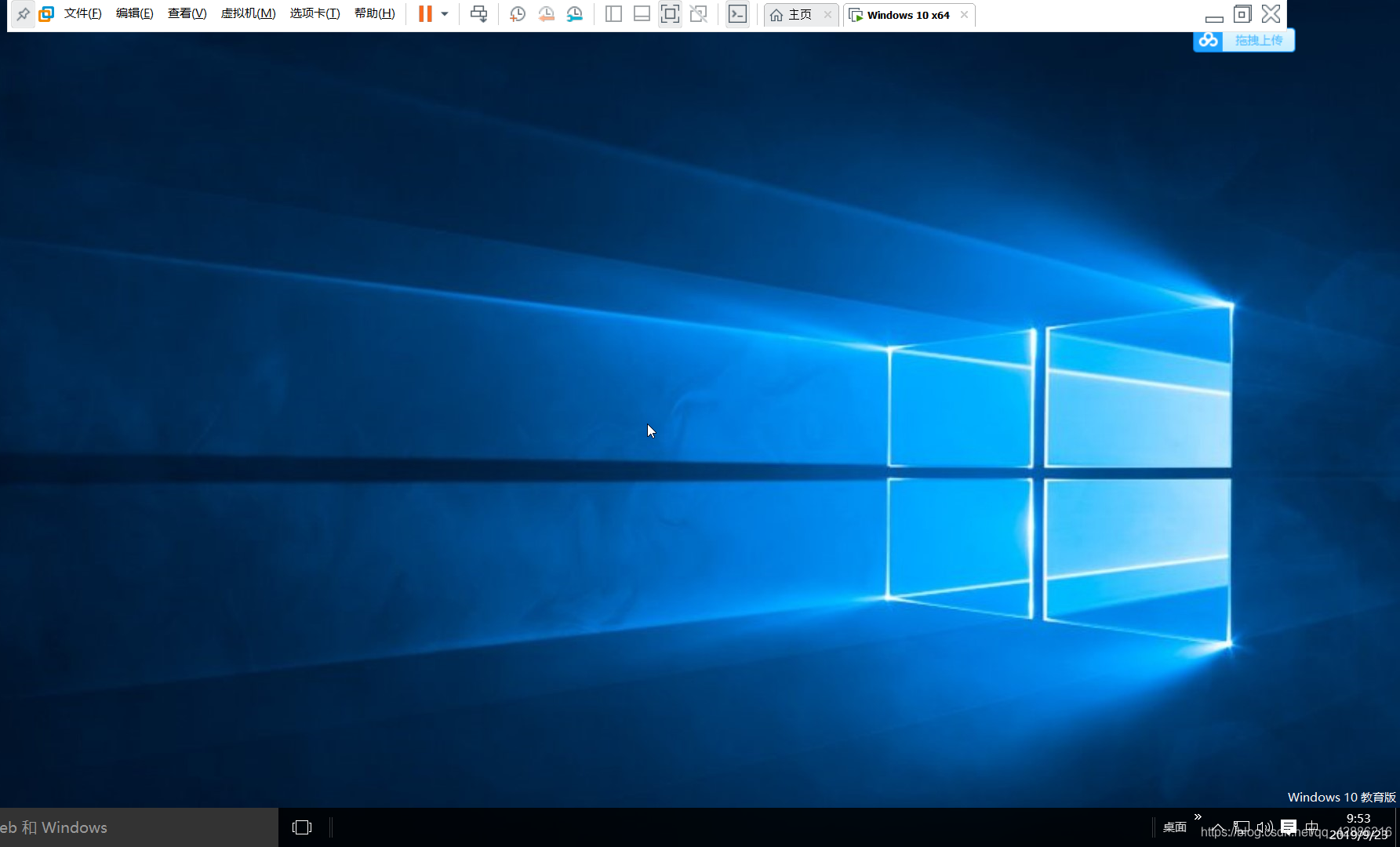Show hidden tray icons arrow

point(1218,828)
